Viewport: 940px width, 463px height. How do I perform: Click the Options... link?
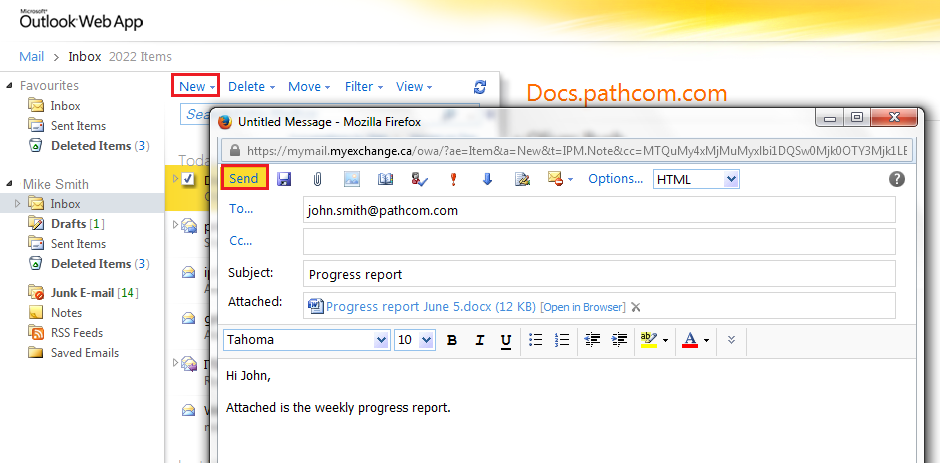point(615,179)
